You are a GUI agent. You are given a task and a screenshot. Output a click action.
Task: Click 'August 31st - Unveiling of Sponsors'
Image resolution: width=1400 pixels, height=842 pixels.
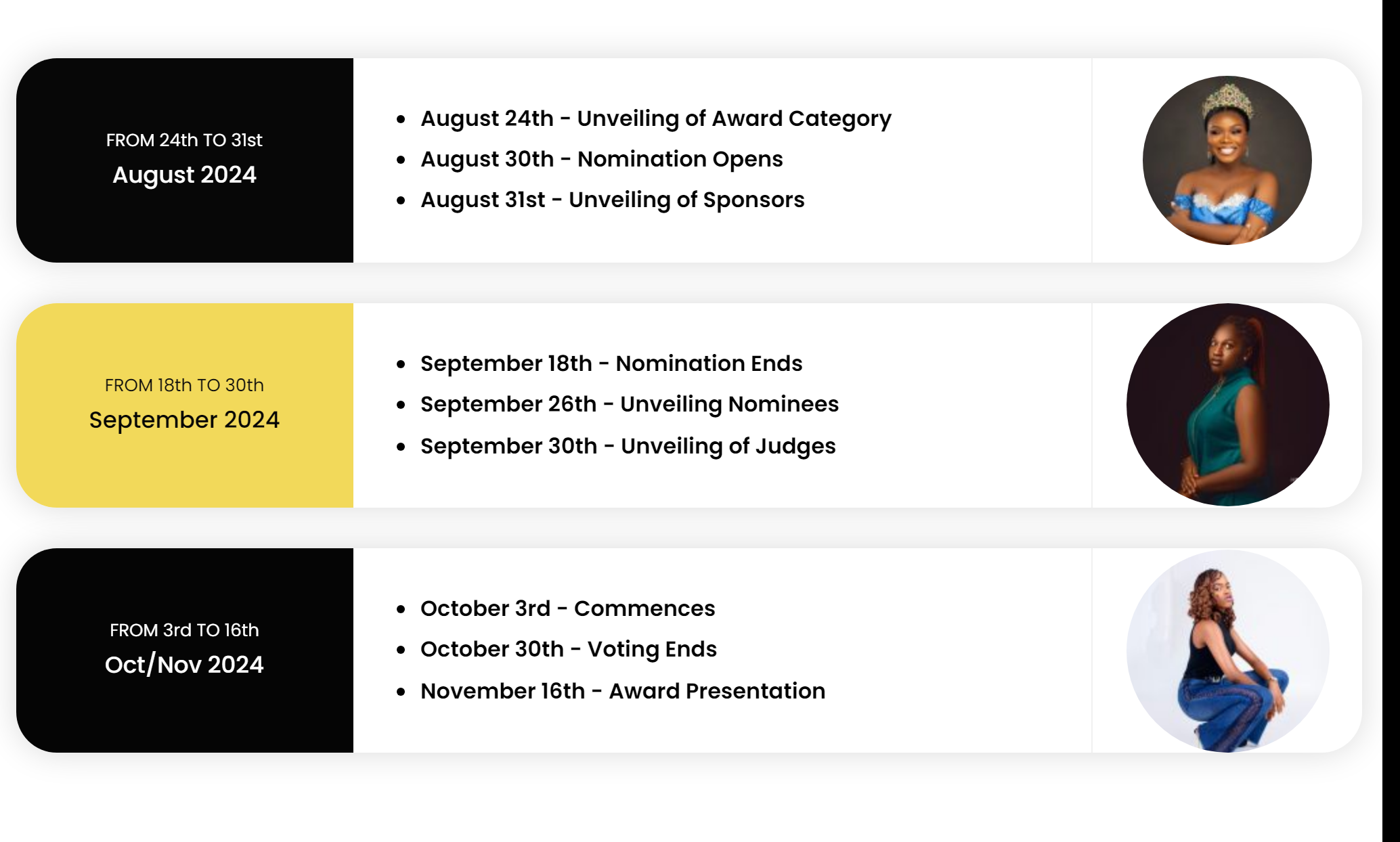(612, 200)
